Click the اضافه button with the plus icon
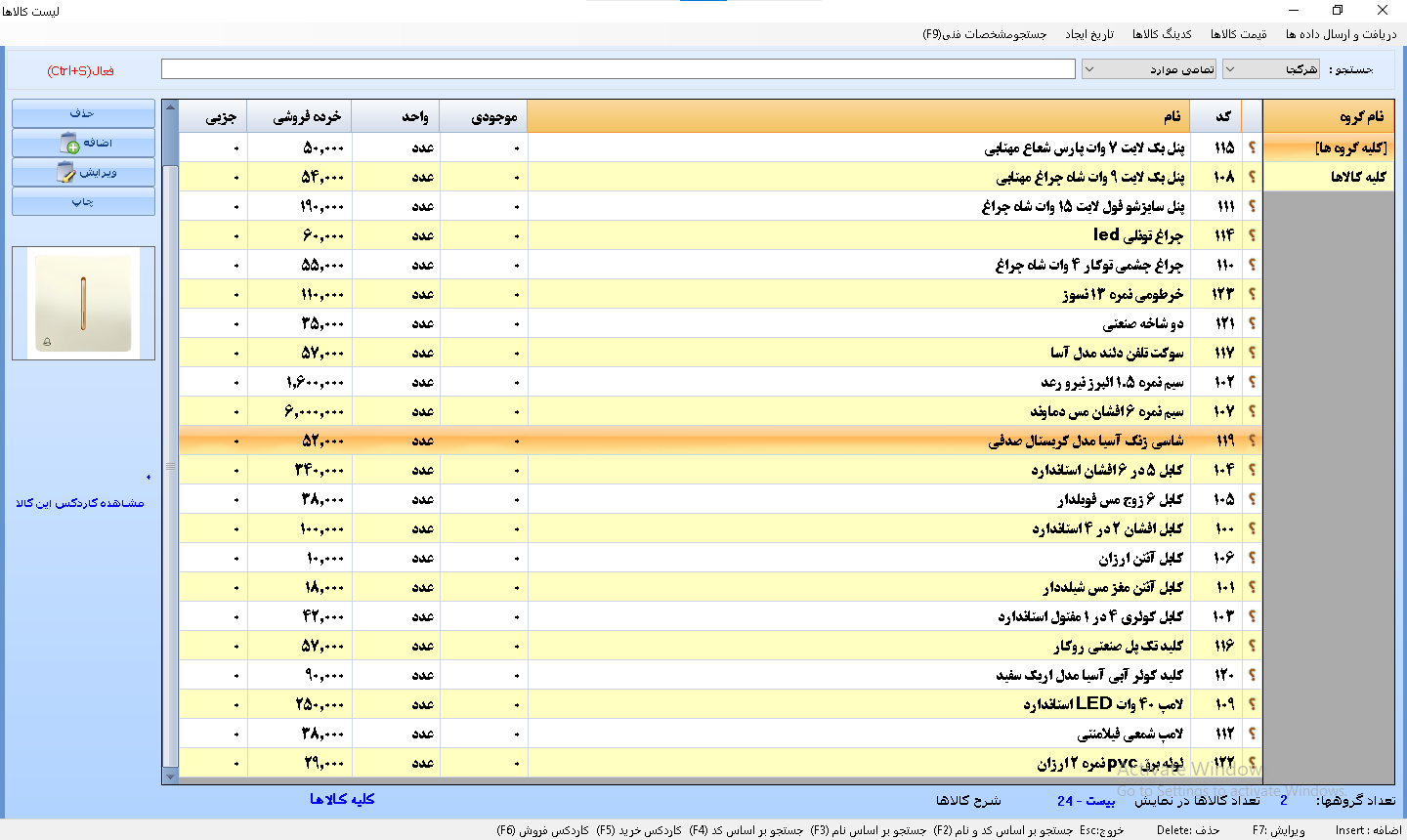This screenshot has height=840, width=1407. pos(84,144)
